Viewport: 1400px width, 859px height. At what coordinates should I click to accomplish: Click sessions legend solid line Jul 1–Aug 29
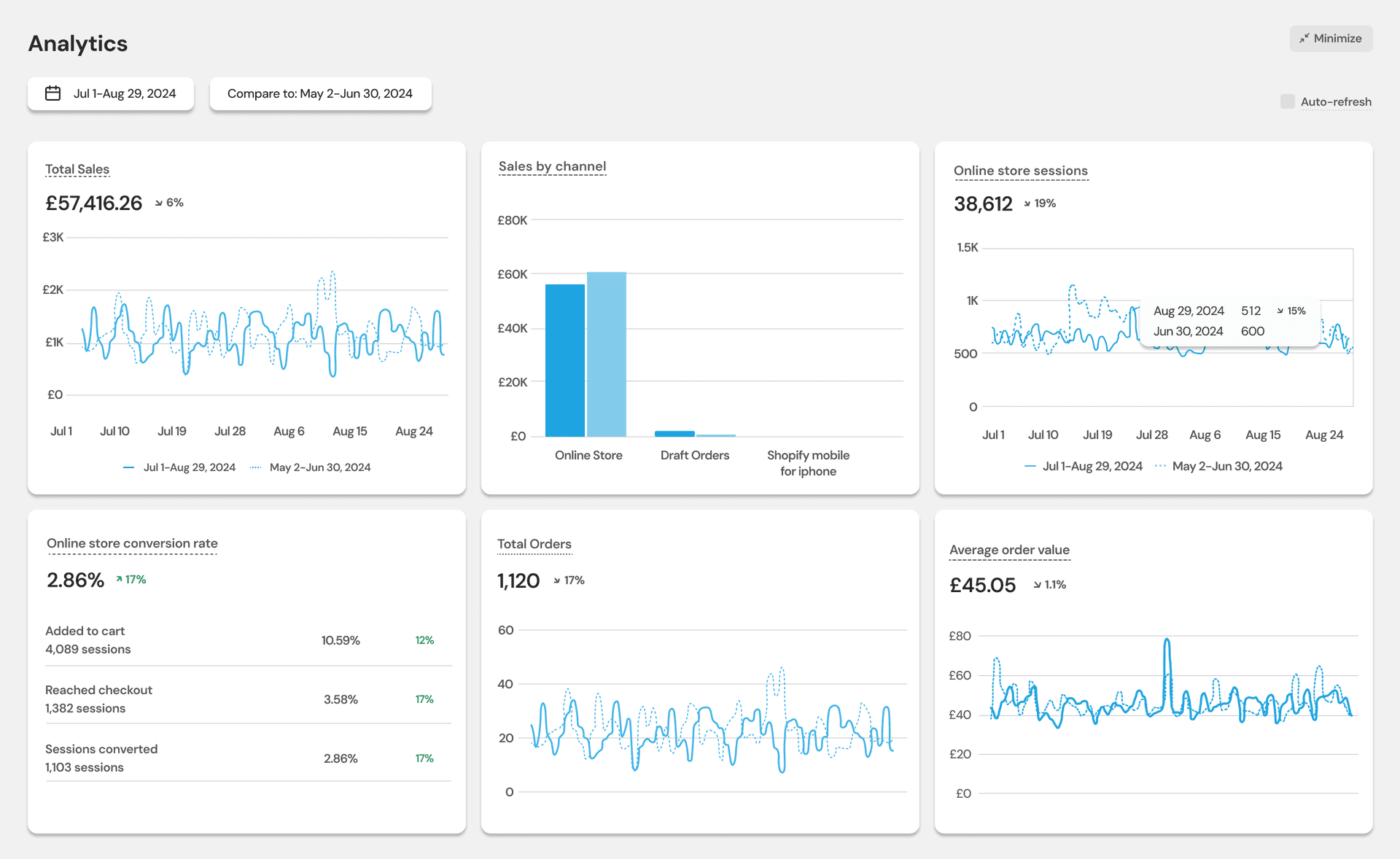(1083, 466)
